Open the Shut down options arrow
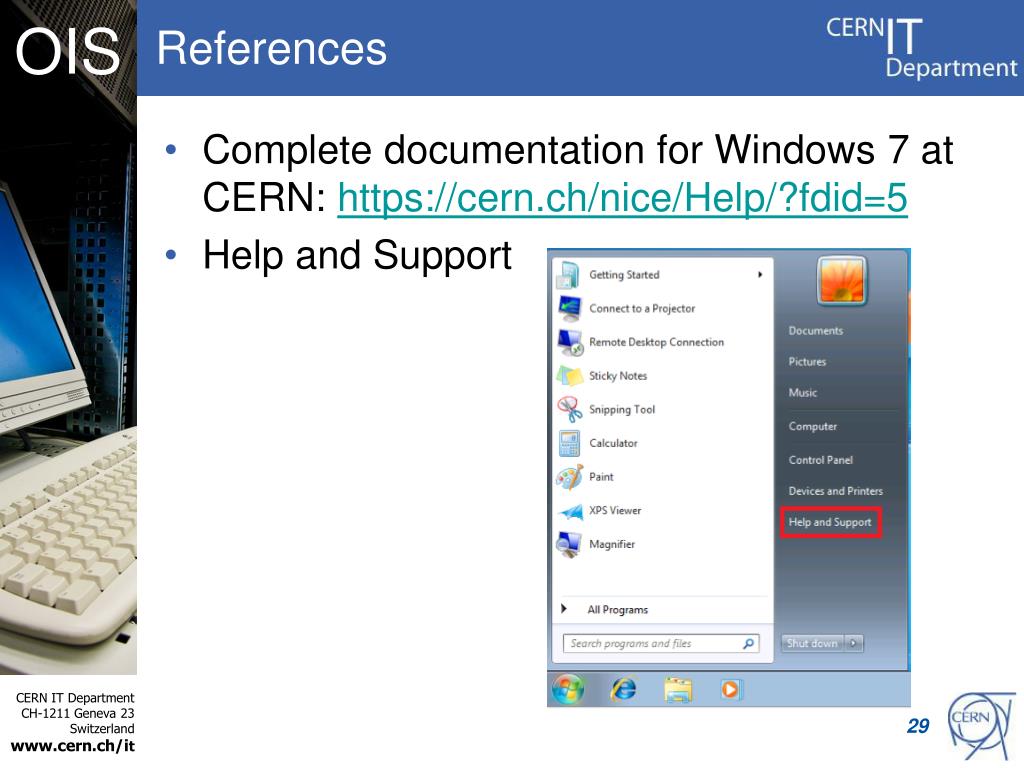 [x=854, y=643]
